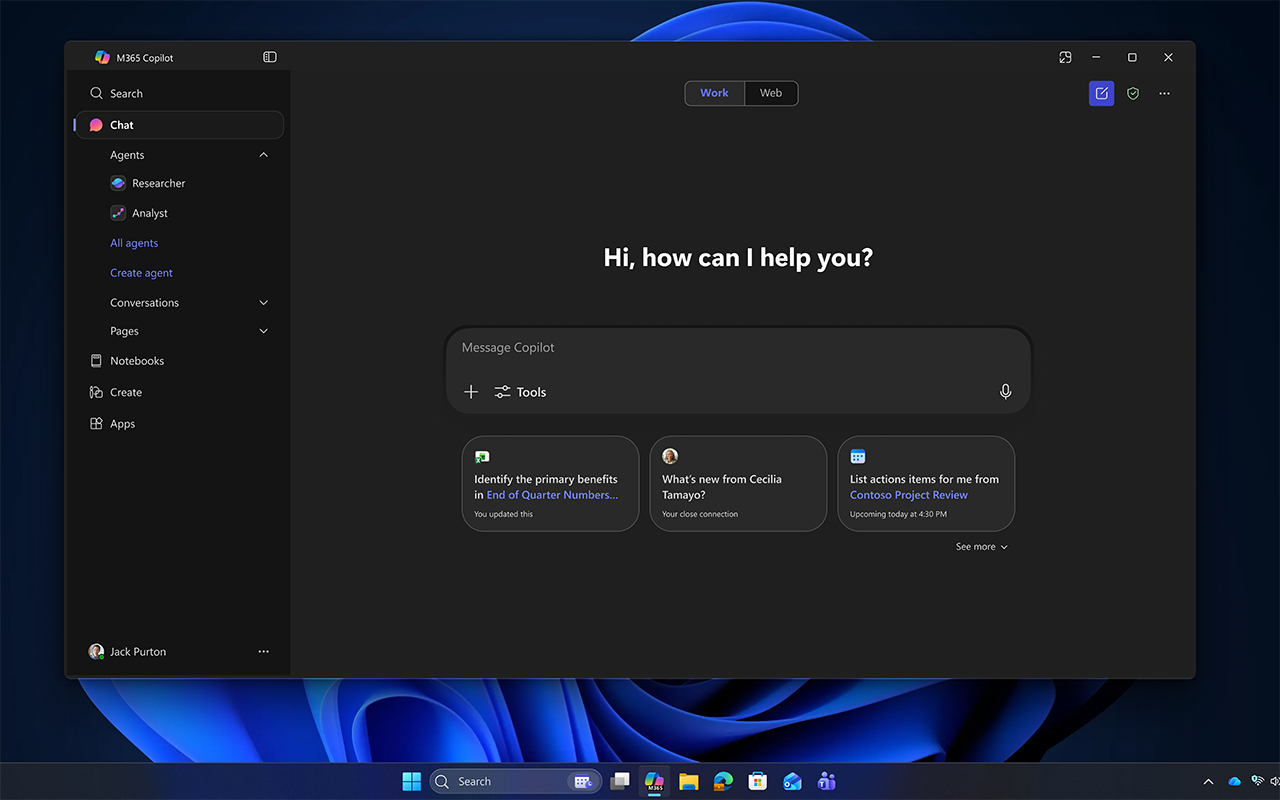
Task: Expand See more suggestions
Action: 982,547
